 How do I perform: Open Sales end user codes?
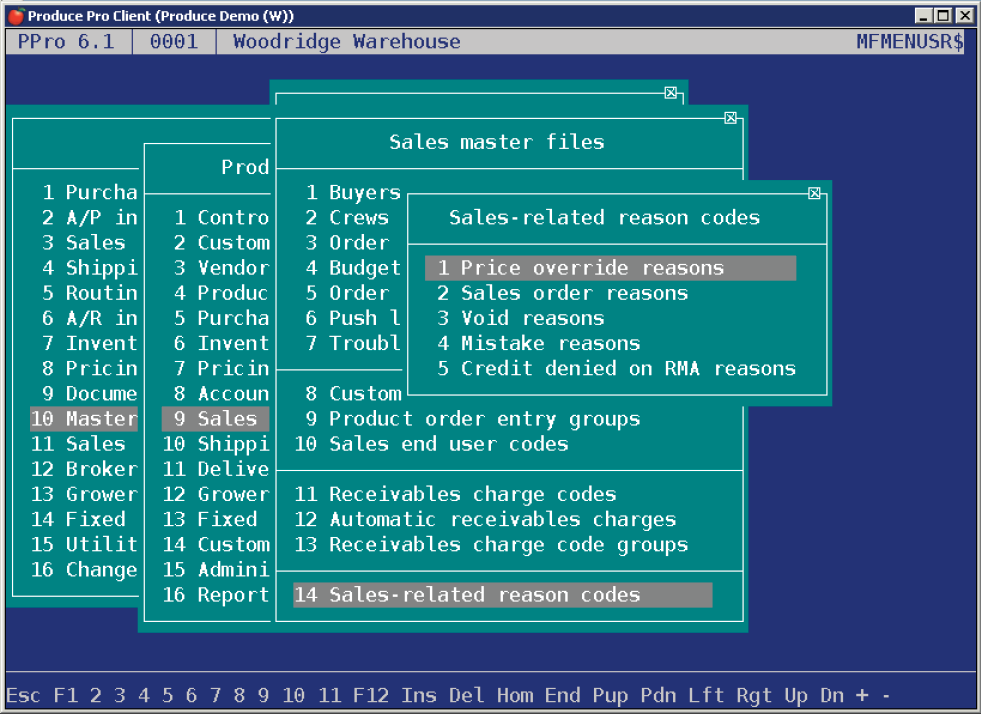pyautogui.click(x=431, y=444)
